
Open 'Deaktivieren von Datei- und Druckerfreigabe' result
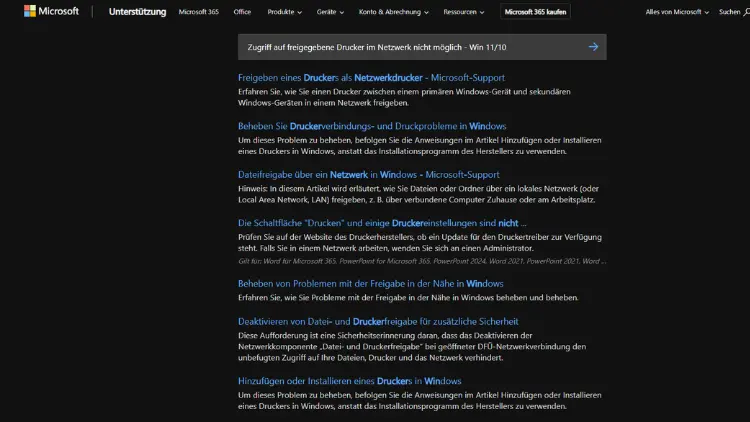coord(378,322)
